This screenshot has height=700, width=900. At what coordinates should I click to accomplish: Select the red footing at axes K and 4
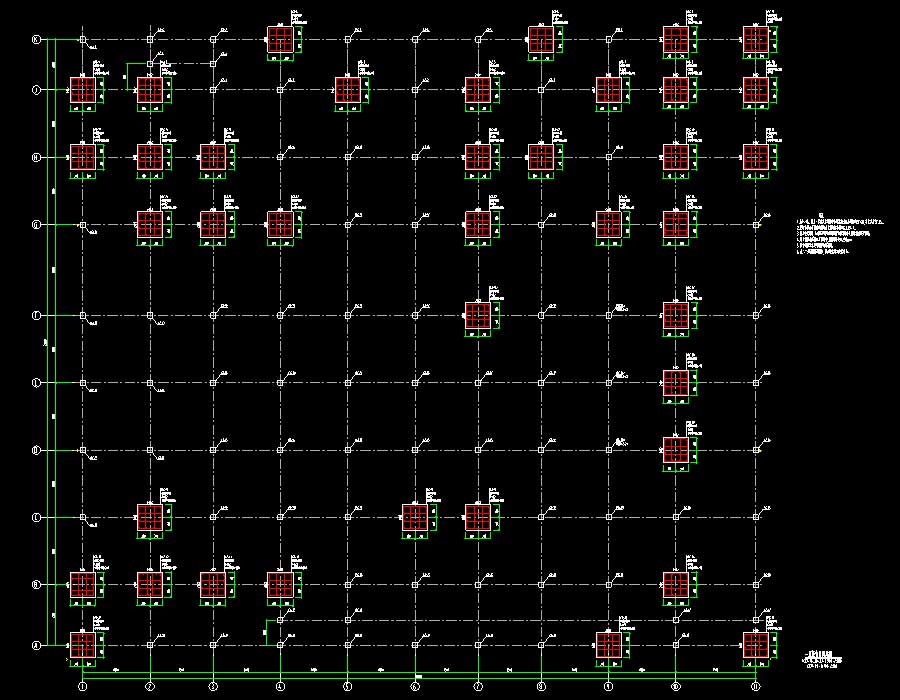coord(280,40)
